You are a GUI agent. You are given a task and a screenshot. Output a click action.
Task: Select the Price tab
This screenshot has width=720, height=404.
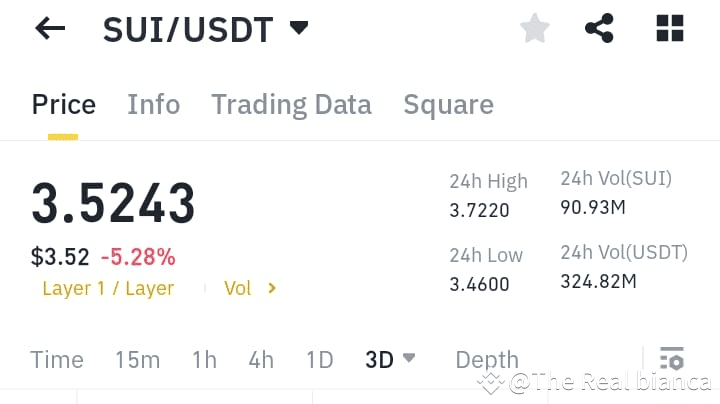[x=64, y=104]
